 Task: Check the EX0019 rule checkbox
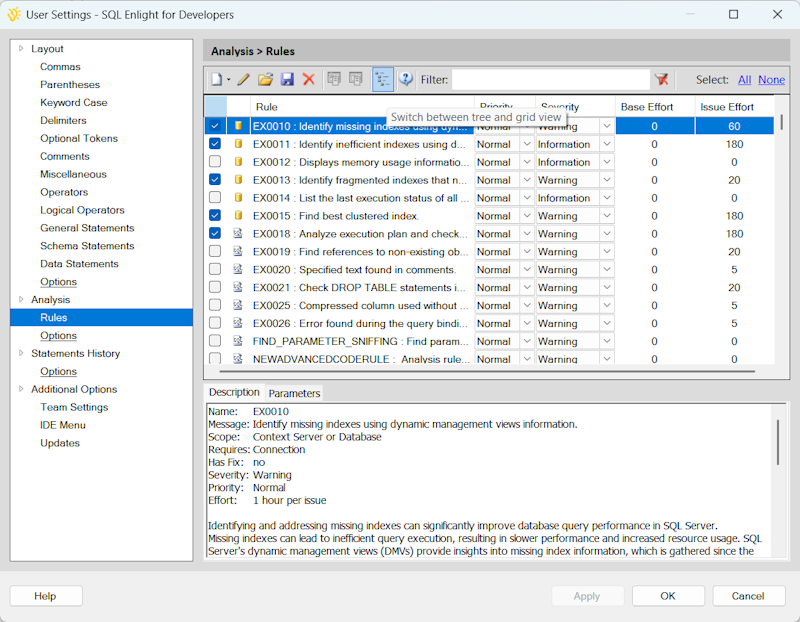[x=215, y=252]
